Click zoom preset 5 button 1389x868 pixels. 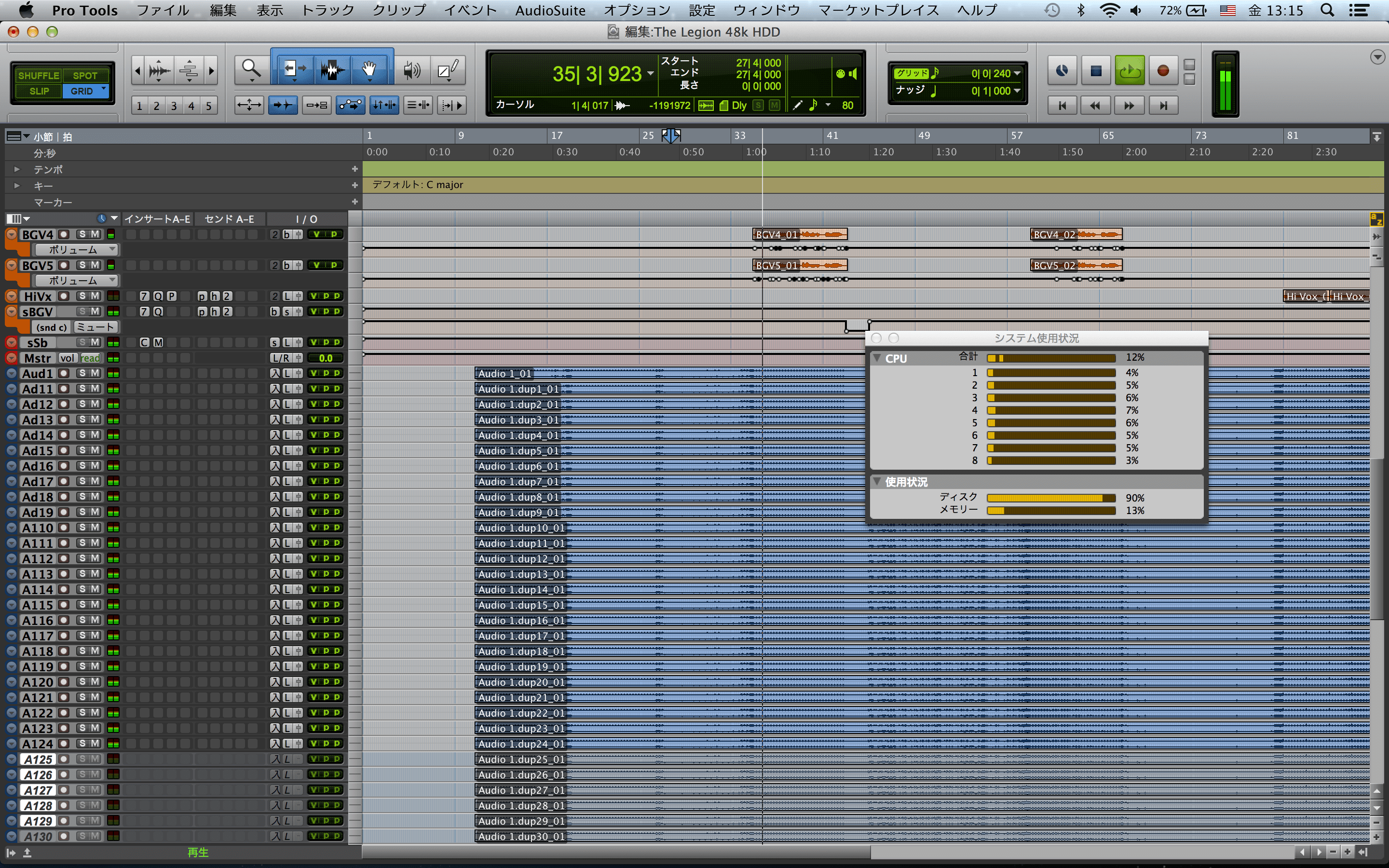coord(209,106)
